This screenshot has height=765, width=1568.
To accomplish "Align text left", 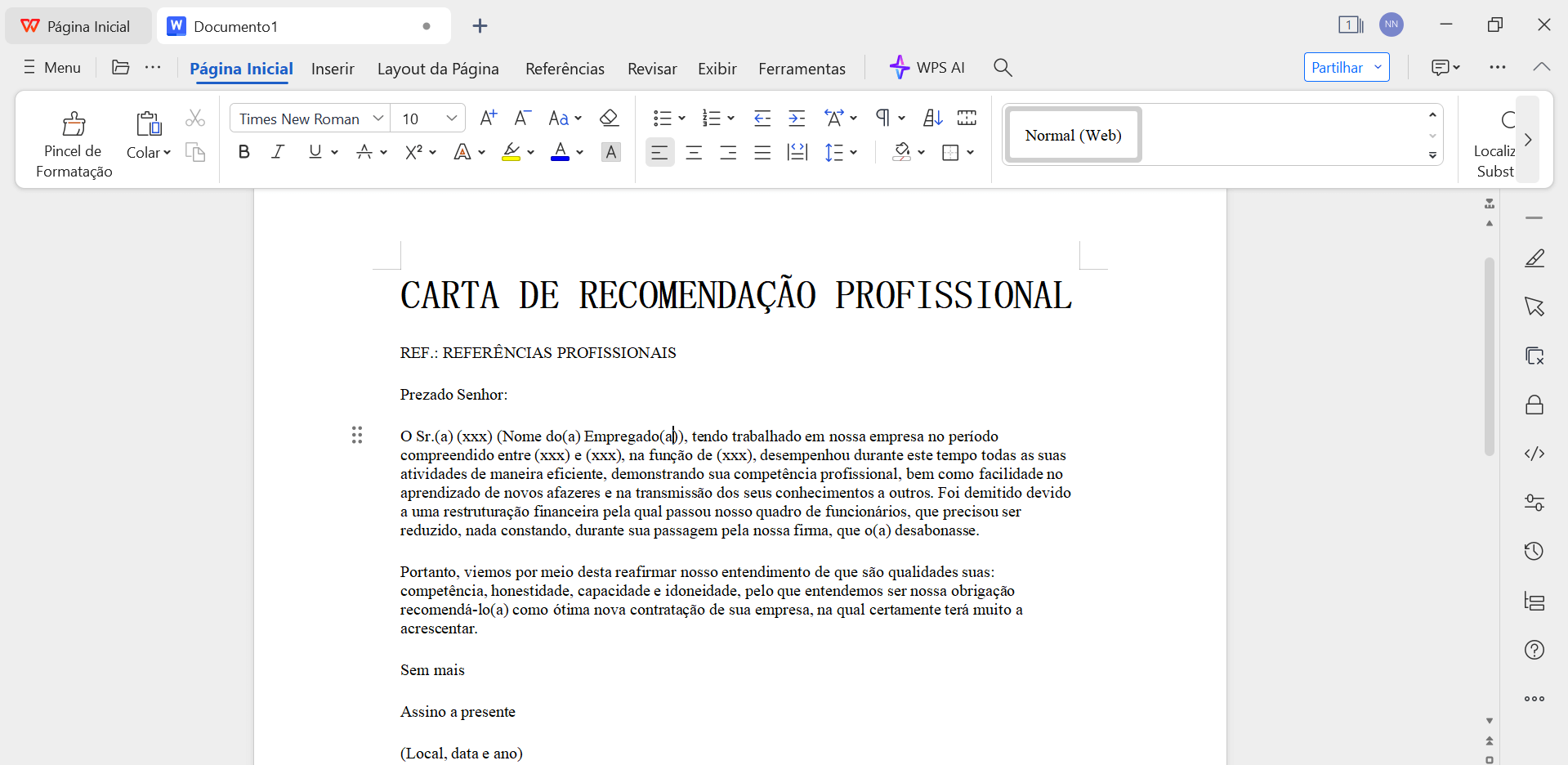I will 659,152.
